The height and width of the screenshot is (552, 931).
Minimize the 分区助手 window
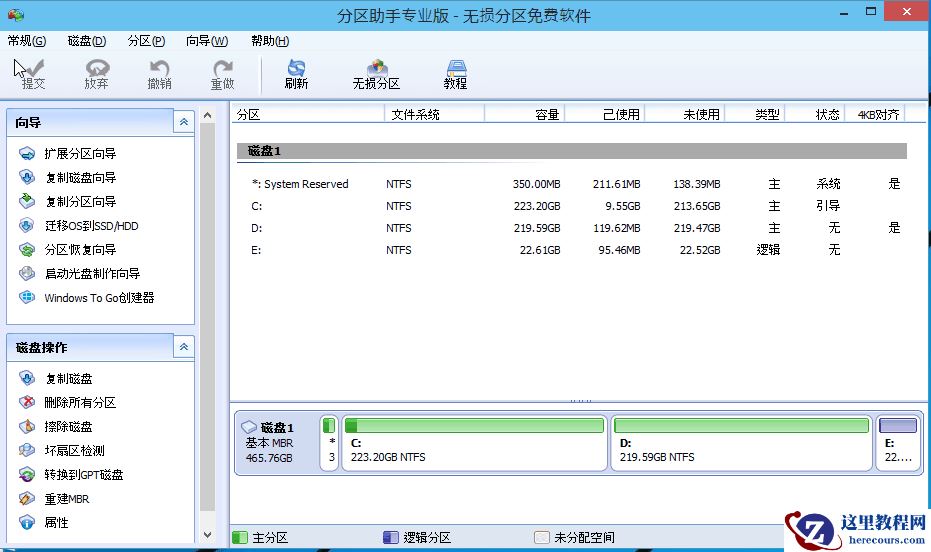click(x=844, y=12)
